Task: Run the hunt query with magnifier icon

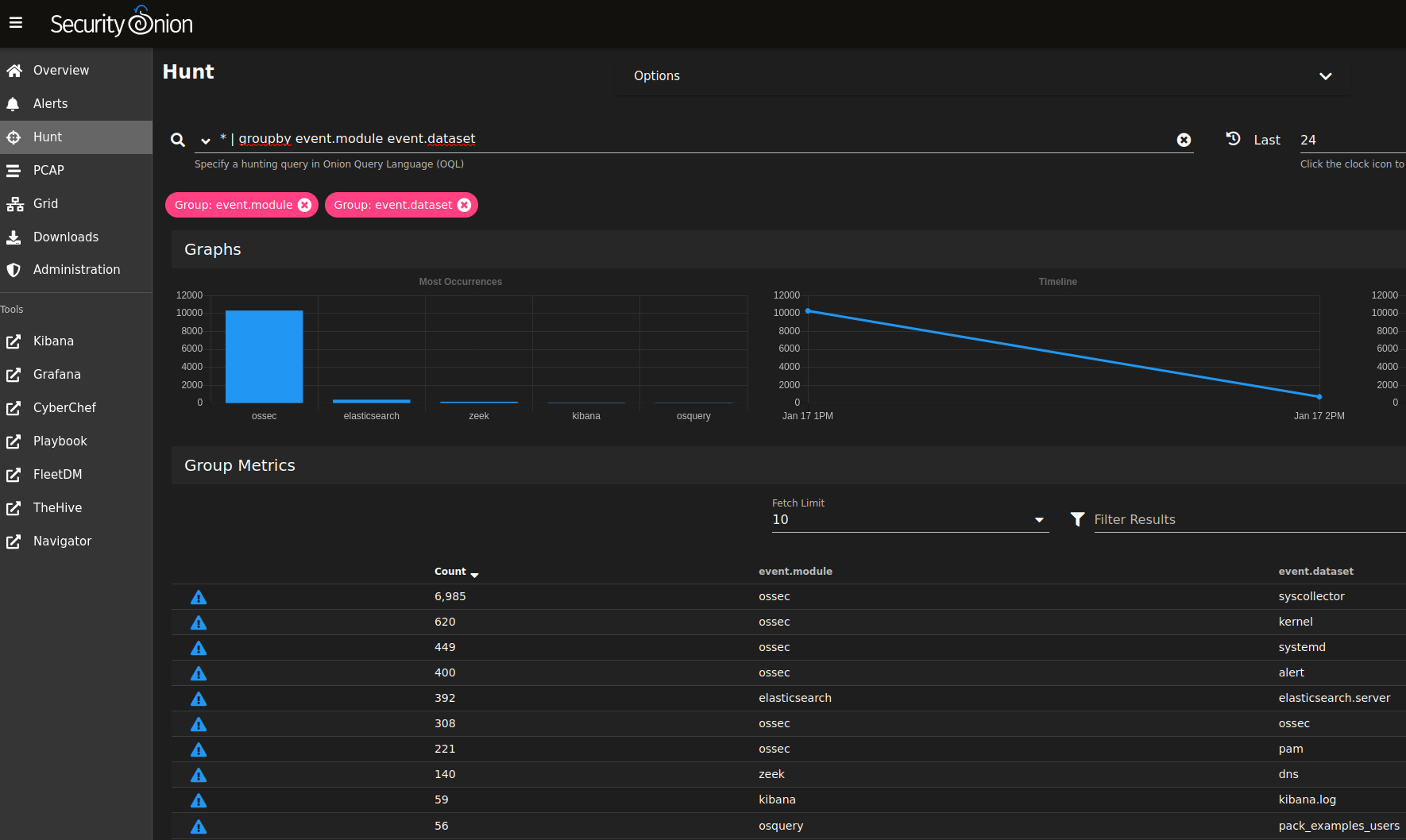Action: click(x=178, y=140)
